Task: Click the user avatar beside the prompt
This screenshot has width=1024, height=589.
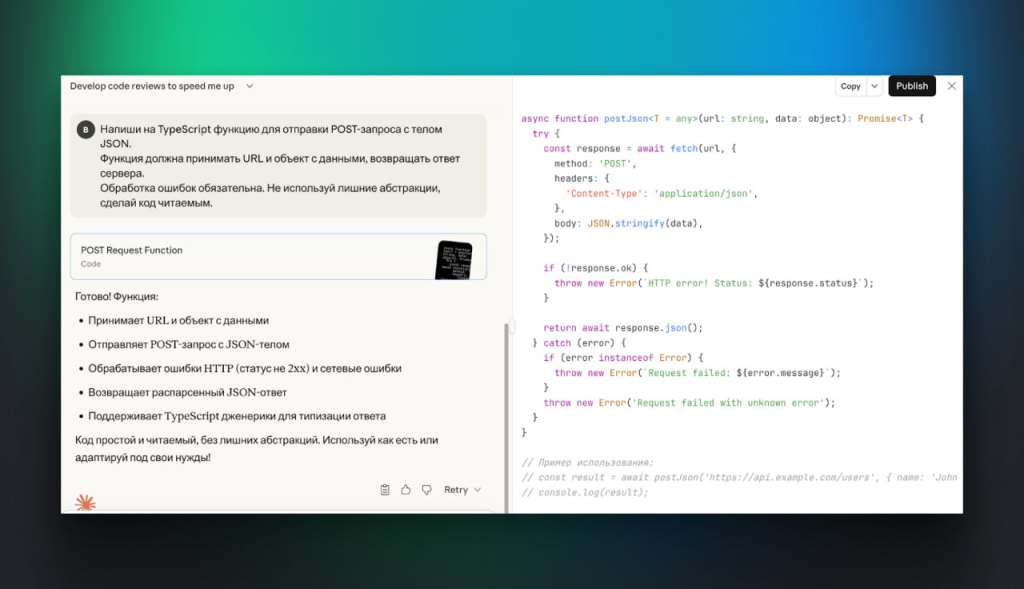Action: 86,130
